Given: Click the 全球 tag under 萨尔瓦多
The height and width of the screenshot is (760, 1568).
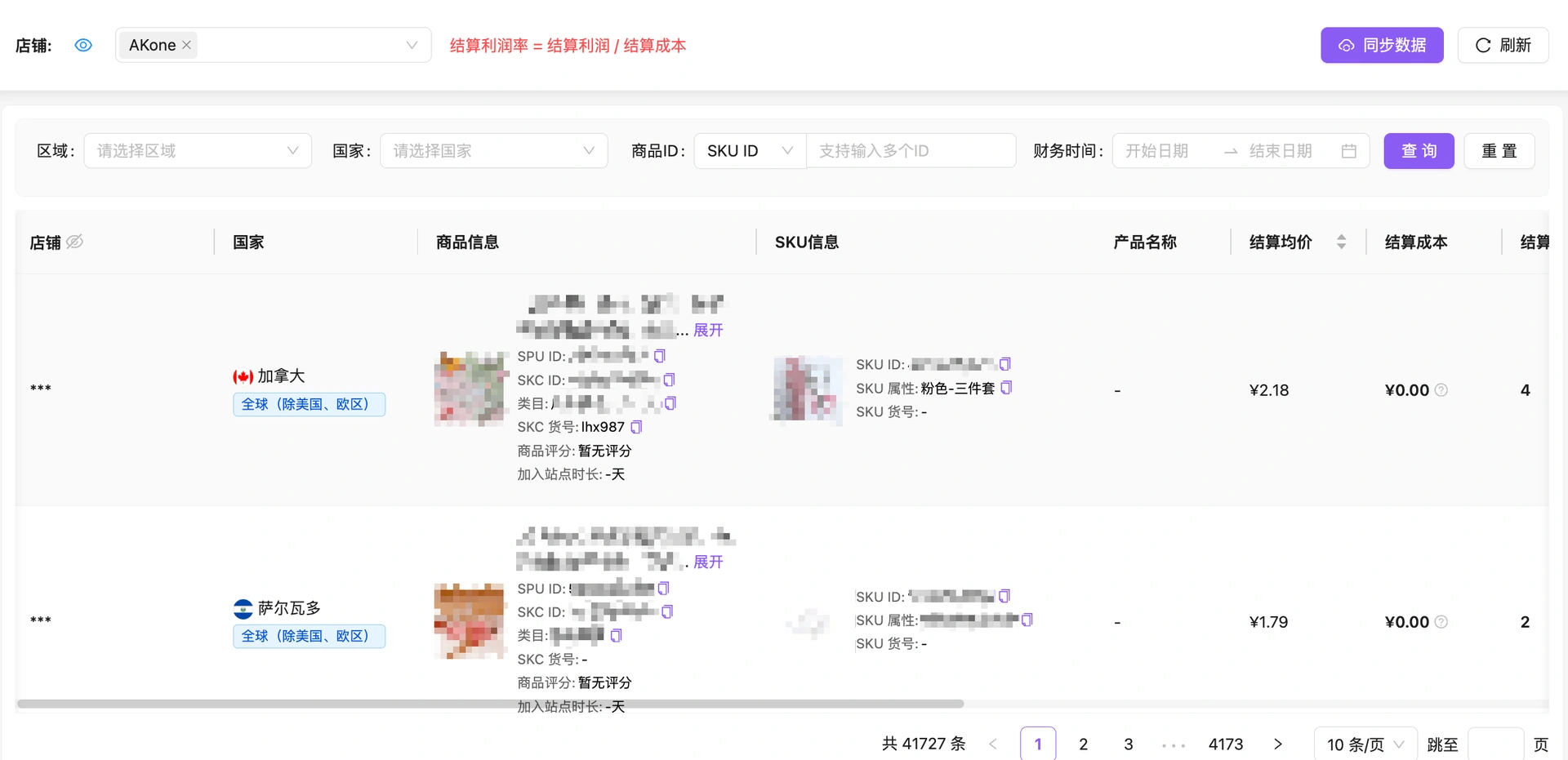Looking at the screenshot, I should click(309, 636).
